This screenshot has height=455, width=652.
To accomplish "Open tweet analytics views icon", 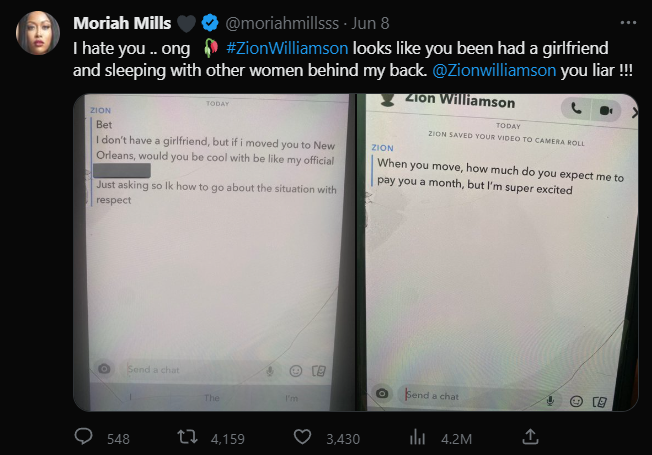I will pyautogui.click(x=419, y=437).
